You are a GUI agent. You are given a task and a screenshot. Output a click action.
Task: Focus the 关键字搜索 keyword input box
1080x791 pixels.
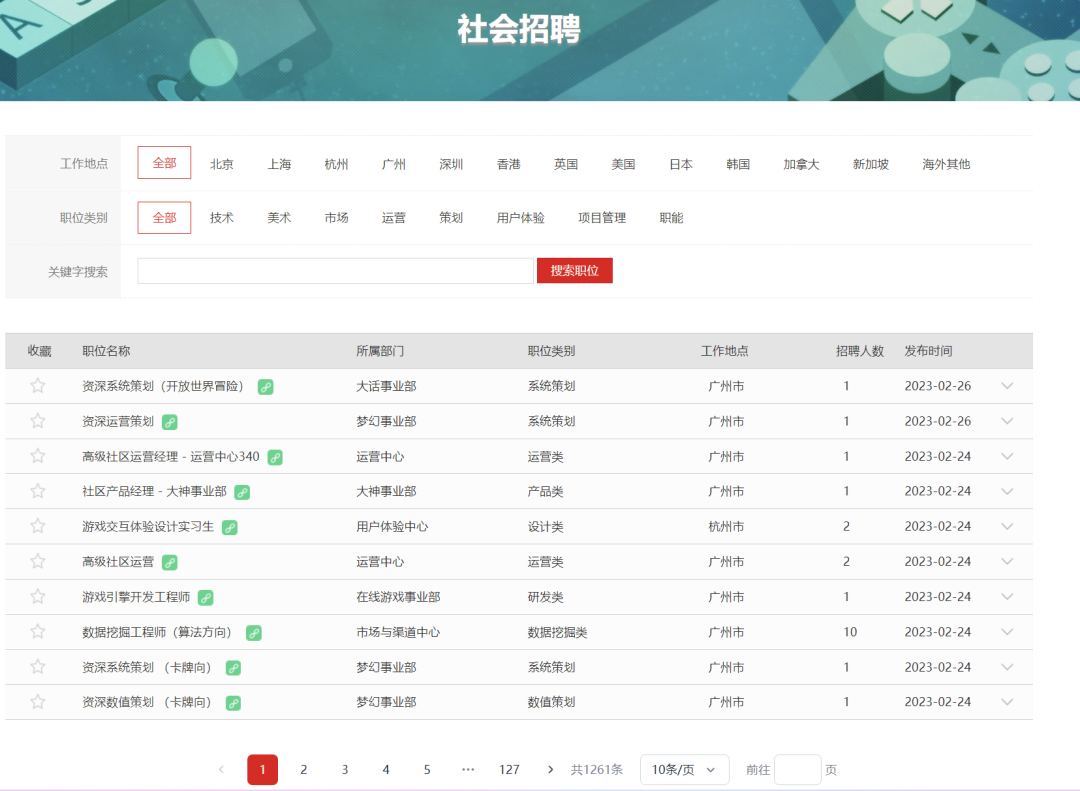click(335, 271)
